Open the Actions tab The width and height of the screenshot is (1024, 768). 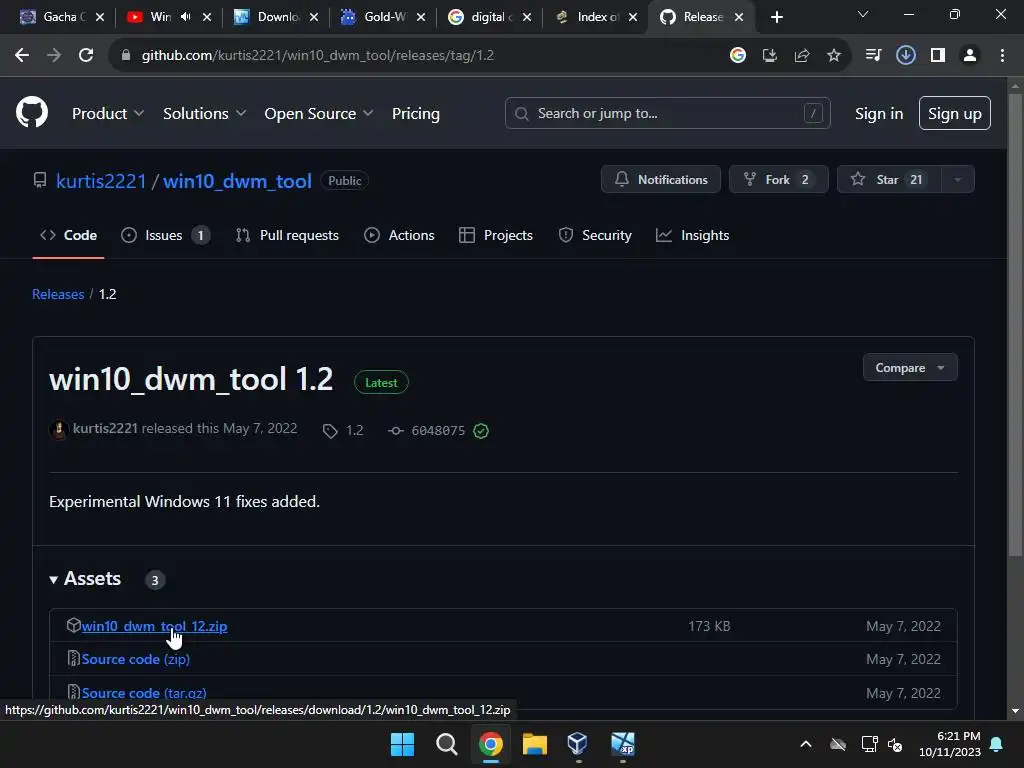pyautogui.click(x=399, y=235)
